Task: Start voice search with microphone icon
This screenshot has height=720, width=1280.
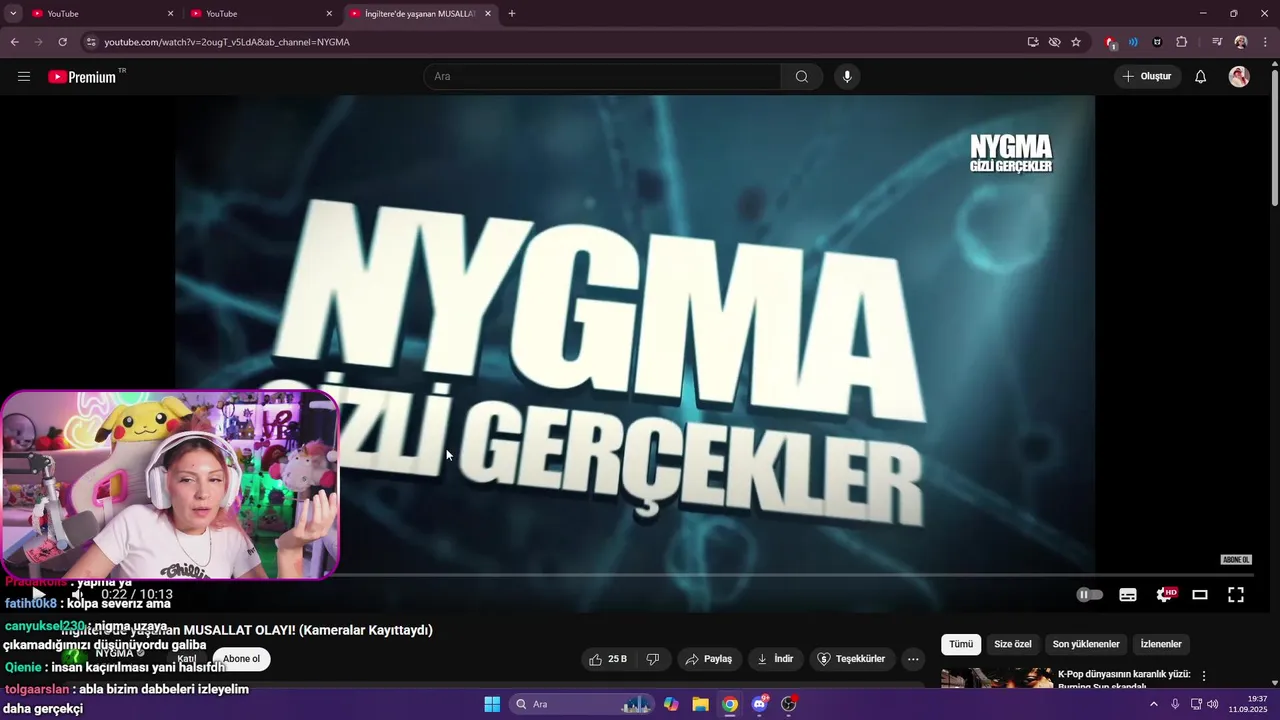Action: coord(847,77)
